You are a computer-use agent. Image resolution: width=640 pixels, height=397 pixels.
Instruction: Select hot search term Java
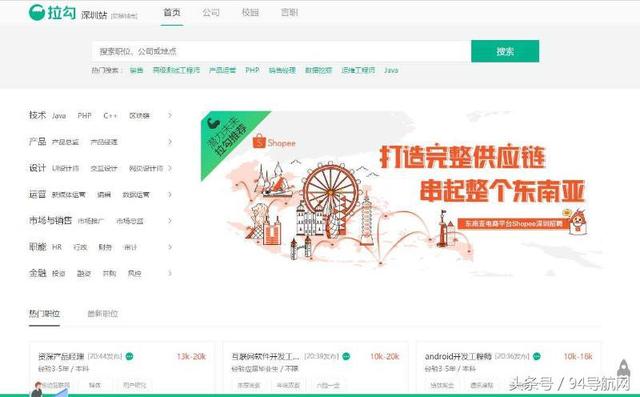tap(391, 70)
